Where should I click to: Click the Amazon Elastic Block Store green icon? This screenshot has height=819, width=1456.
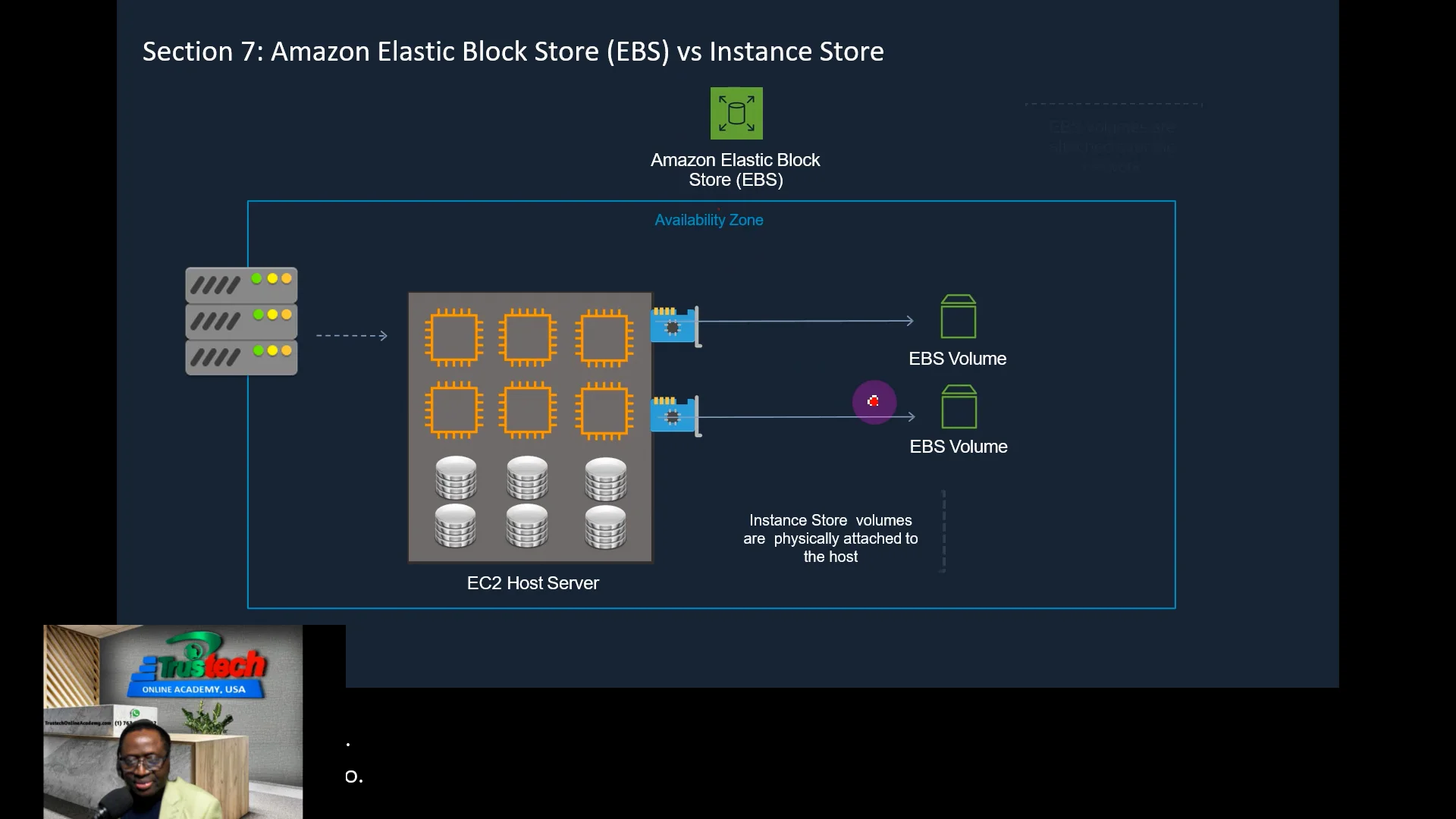735,113
